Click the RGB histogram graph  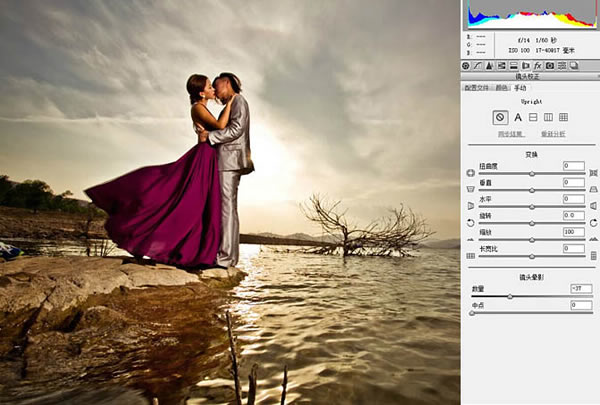[531, 14]
